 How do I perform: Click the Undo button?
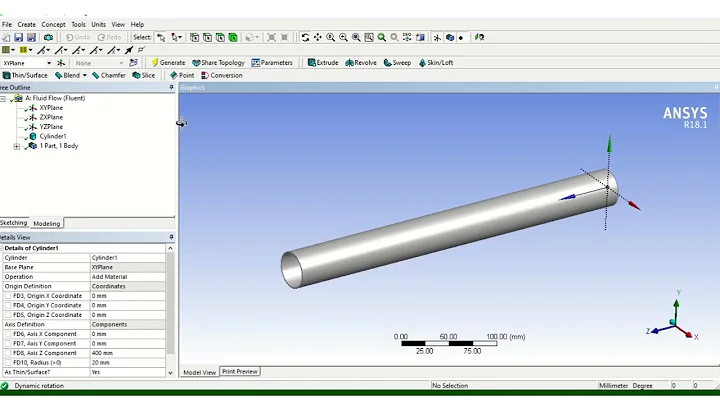coord(78,37)
